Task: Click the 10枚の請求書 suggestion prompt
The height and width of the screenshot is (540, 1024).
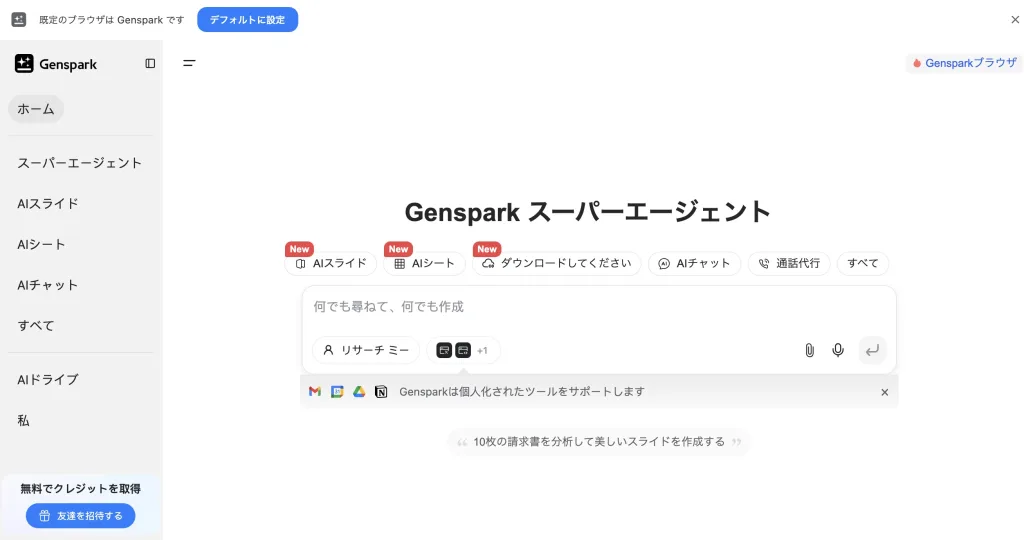Action: click(599, 442)
